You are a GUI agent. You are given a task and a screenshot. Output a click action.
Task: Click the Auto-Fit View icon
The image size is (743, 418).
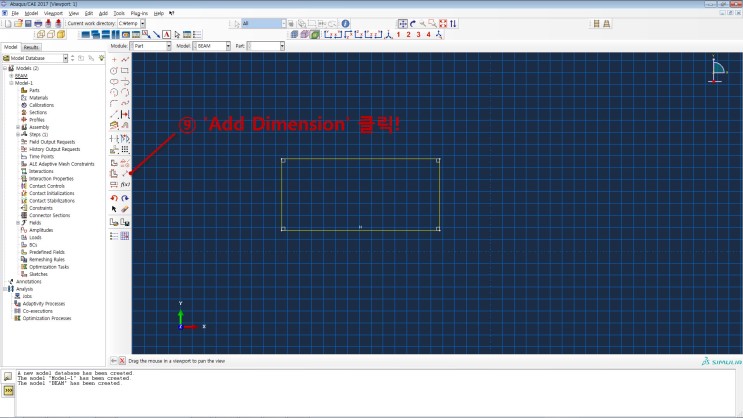443,23
